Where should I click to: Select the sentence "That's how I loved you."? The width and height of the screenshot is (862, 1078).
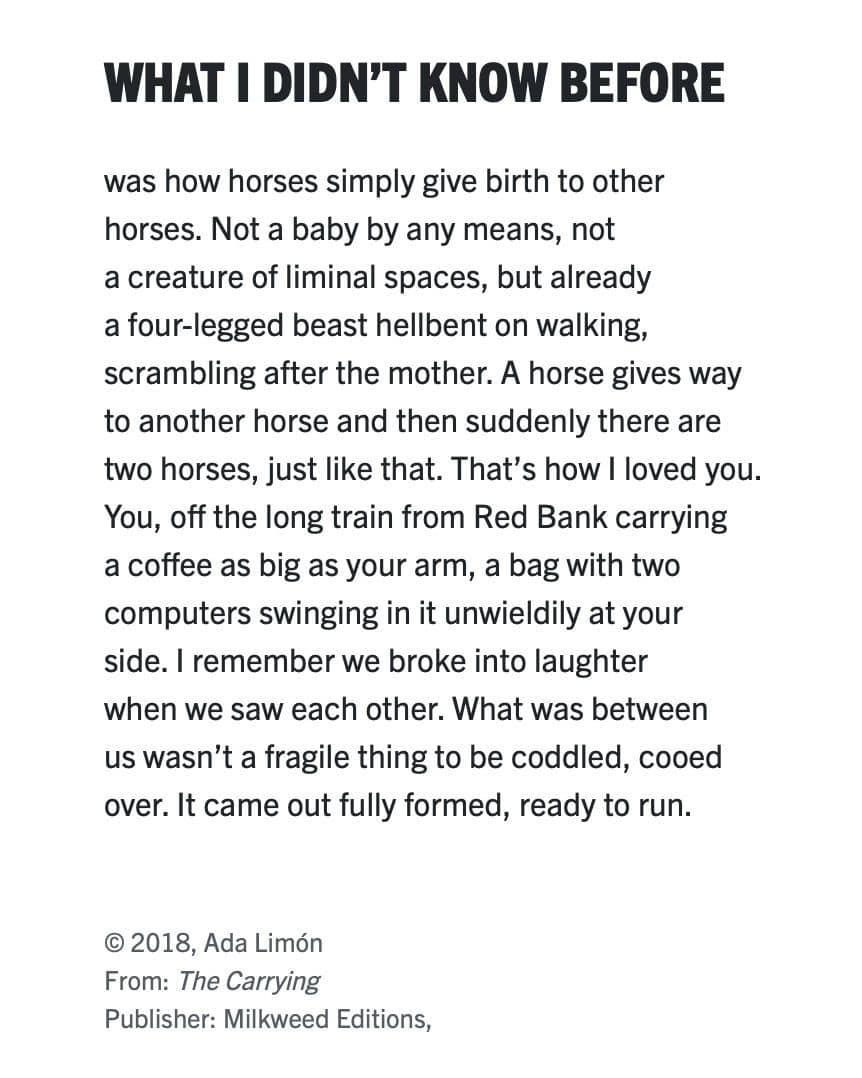pyautogui.click(x=606, y=470)
